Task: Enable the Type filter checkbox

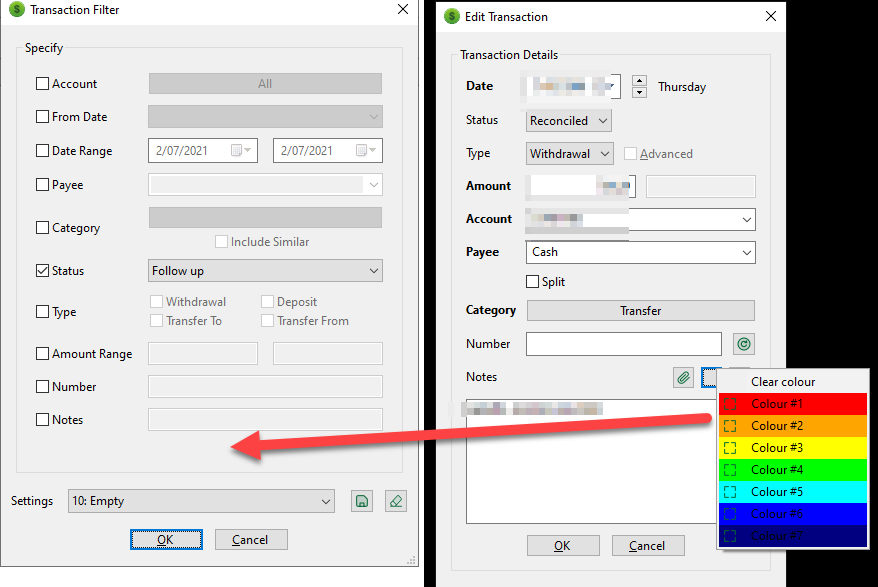Action: [42, 311]
